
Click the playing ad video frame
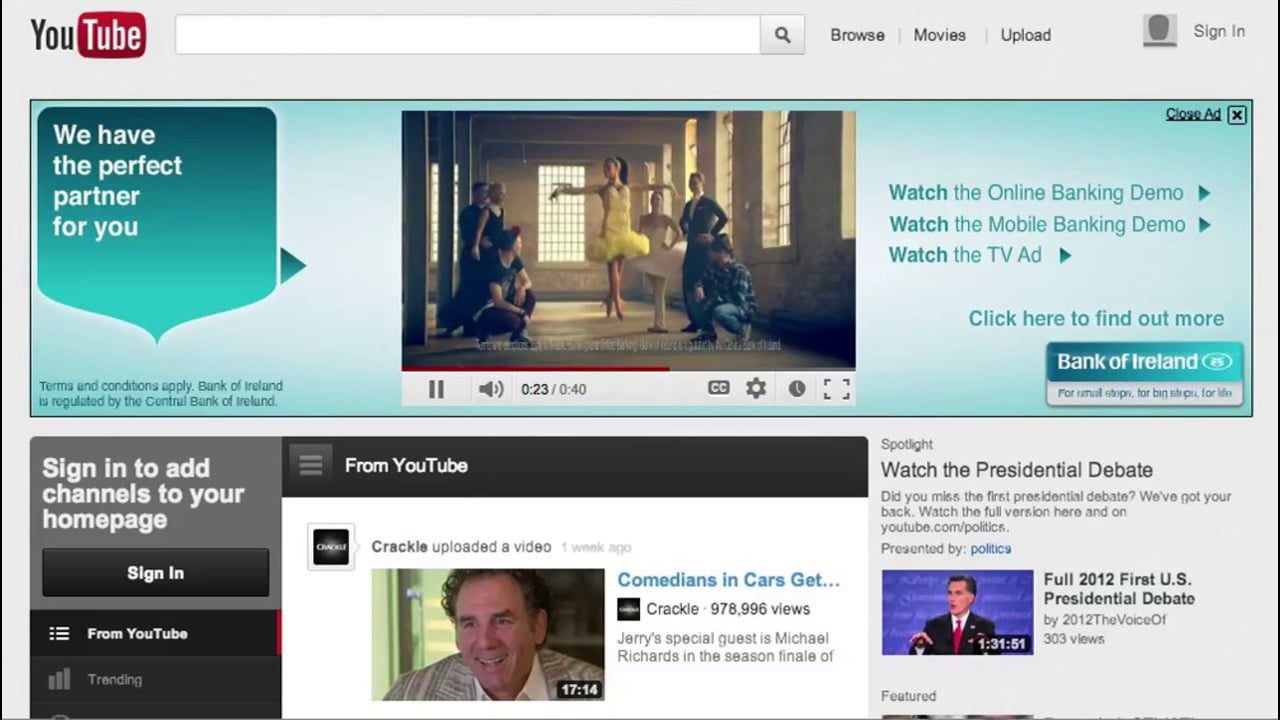tap(628, 239)
